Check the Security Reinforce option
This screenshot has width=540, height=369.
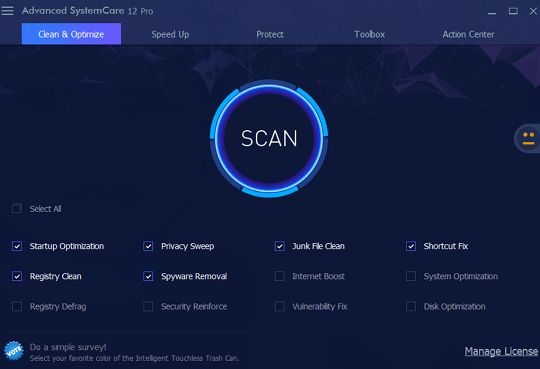point(148,306)
